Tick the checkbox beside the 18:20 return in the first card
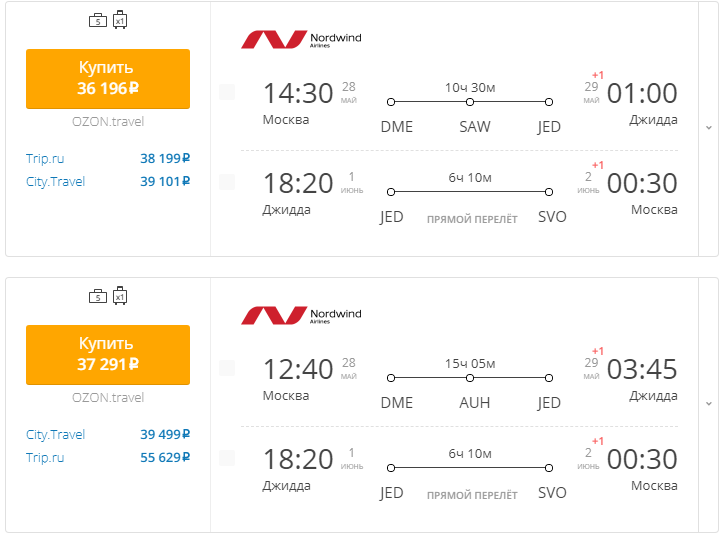The height and width of the screenshot is (536, 724). point(227,182)
